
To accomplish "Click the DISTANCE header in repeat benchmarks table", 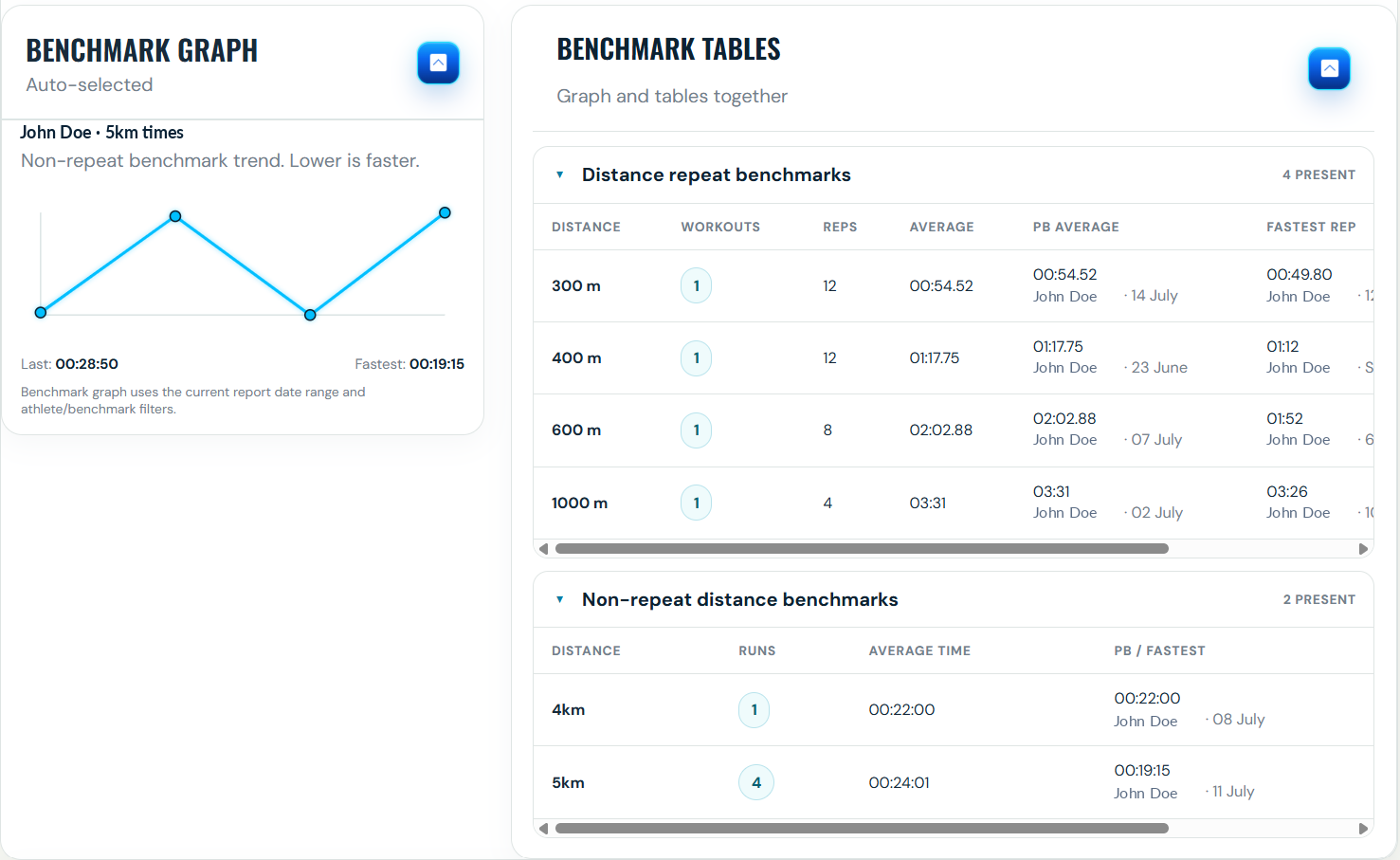I will (x=586, y=227).
